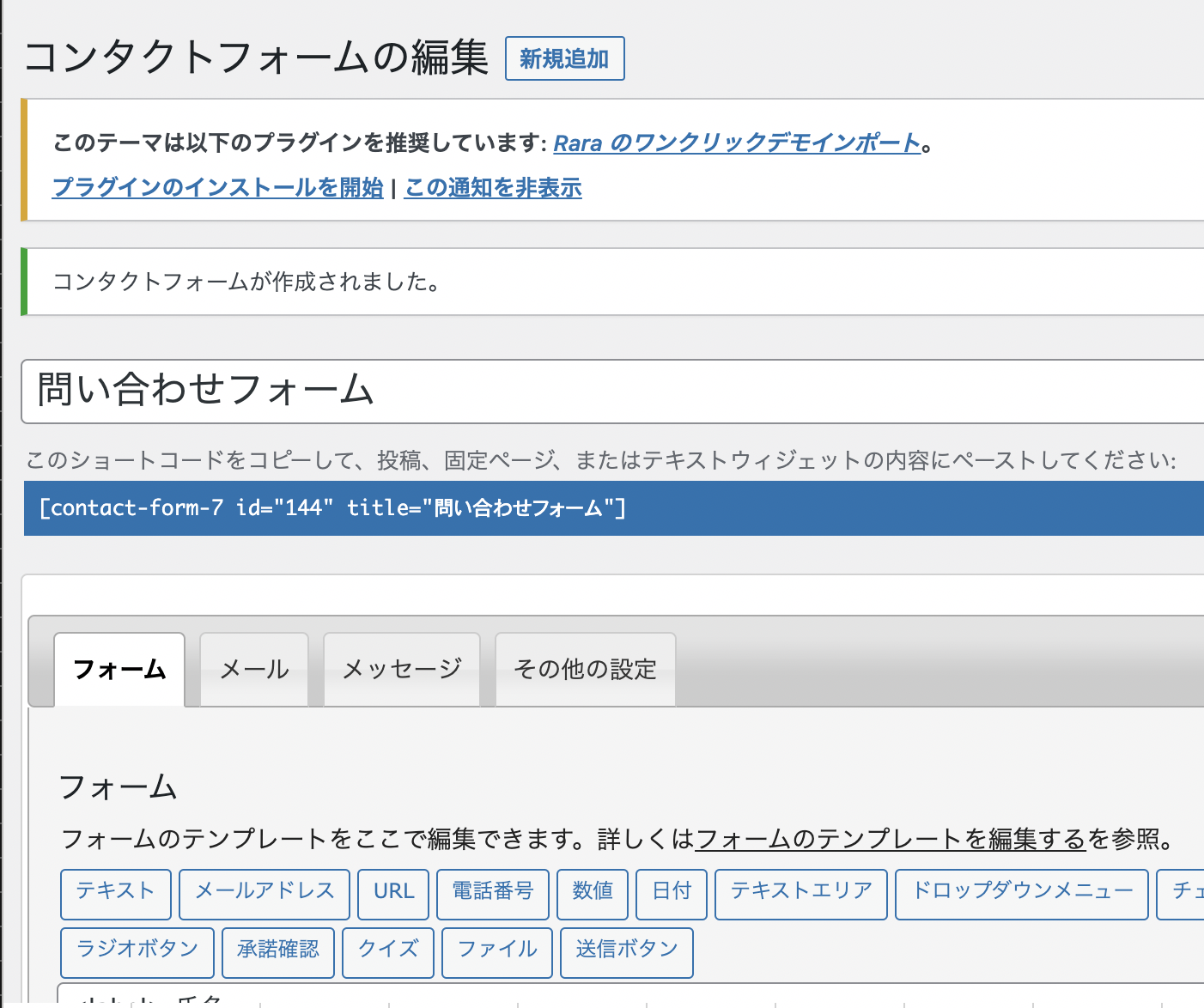Click プラグインのインストールを開始 link
The height and width of the screenshot is (1008, 1204).
click(218, 187)
